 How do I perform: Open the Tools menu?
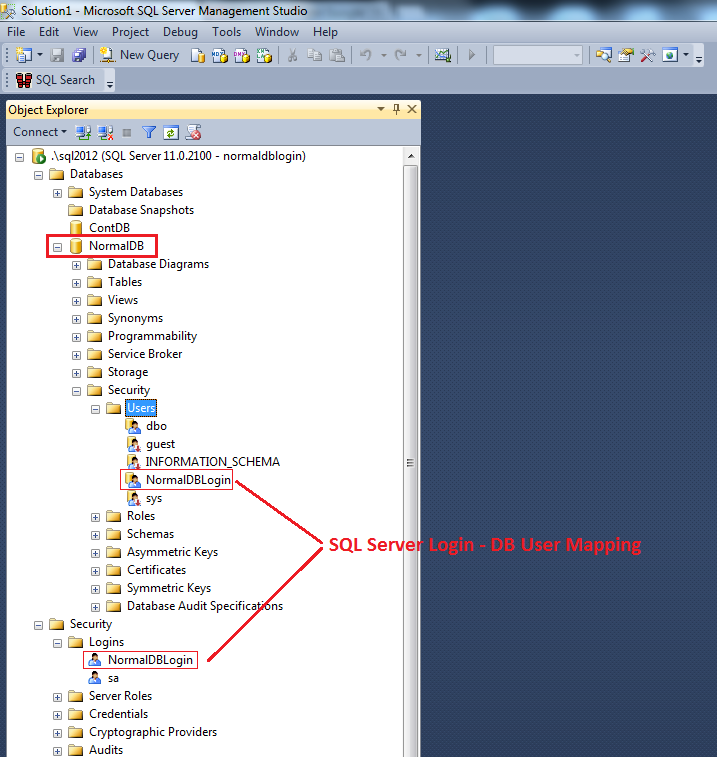point(226,32)
